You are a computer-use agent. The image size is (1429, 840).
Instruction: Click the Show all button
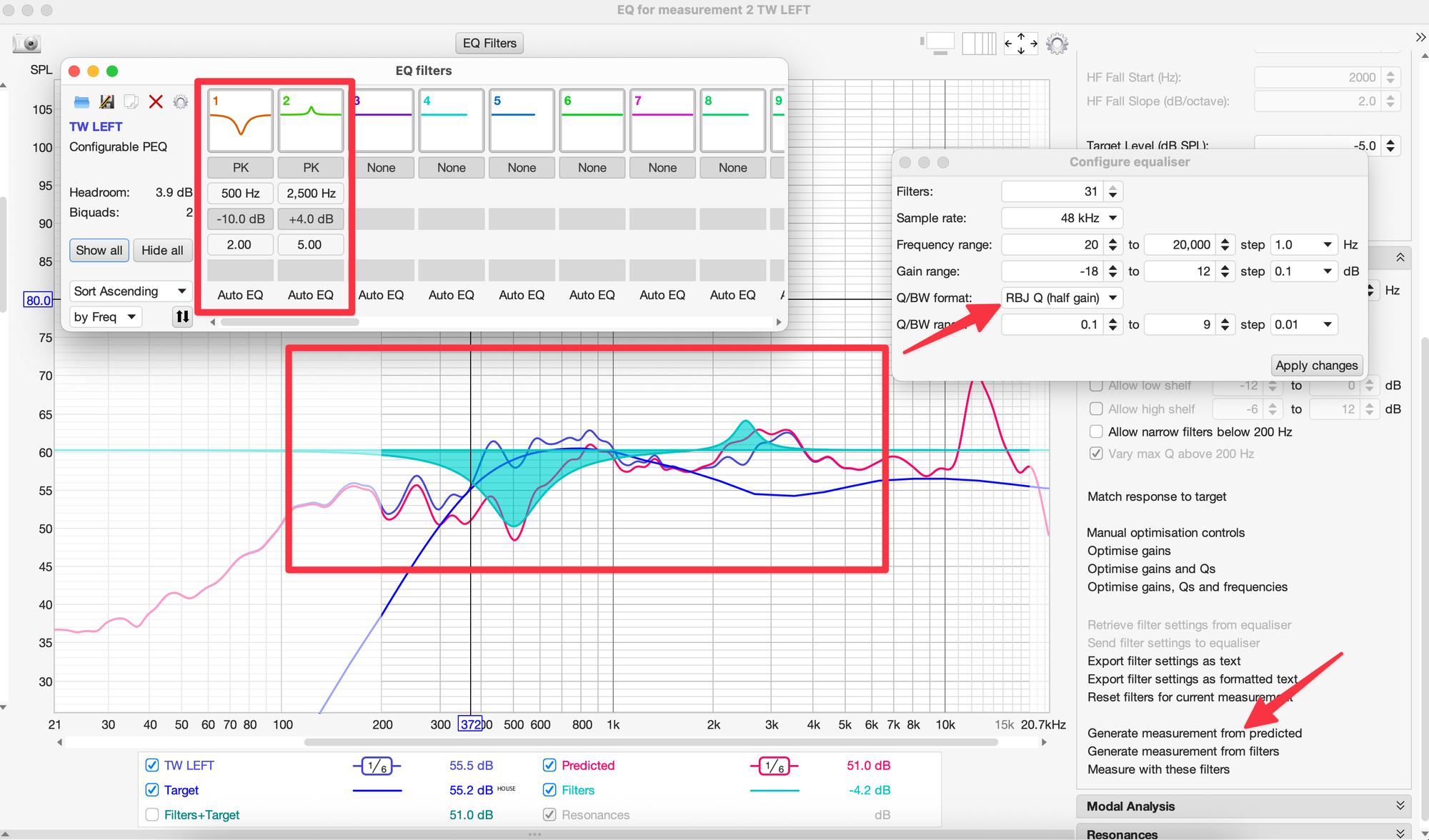click(x=99, y=250)
